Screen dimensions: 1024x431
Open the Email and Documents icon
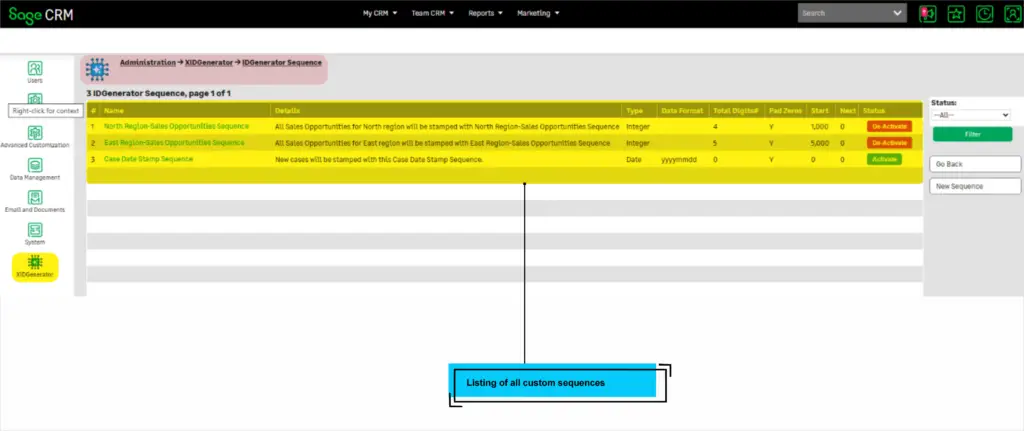pyautogui.click(x=35, y=197)
